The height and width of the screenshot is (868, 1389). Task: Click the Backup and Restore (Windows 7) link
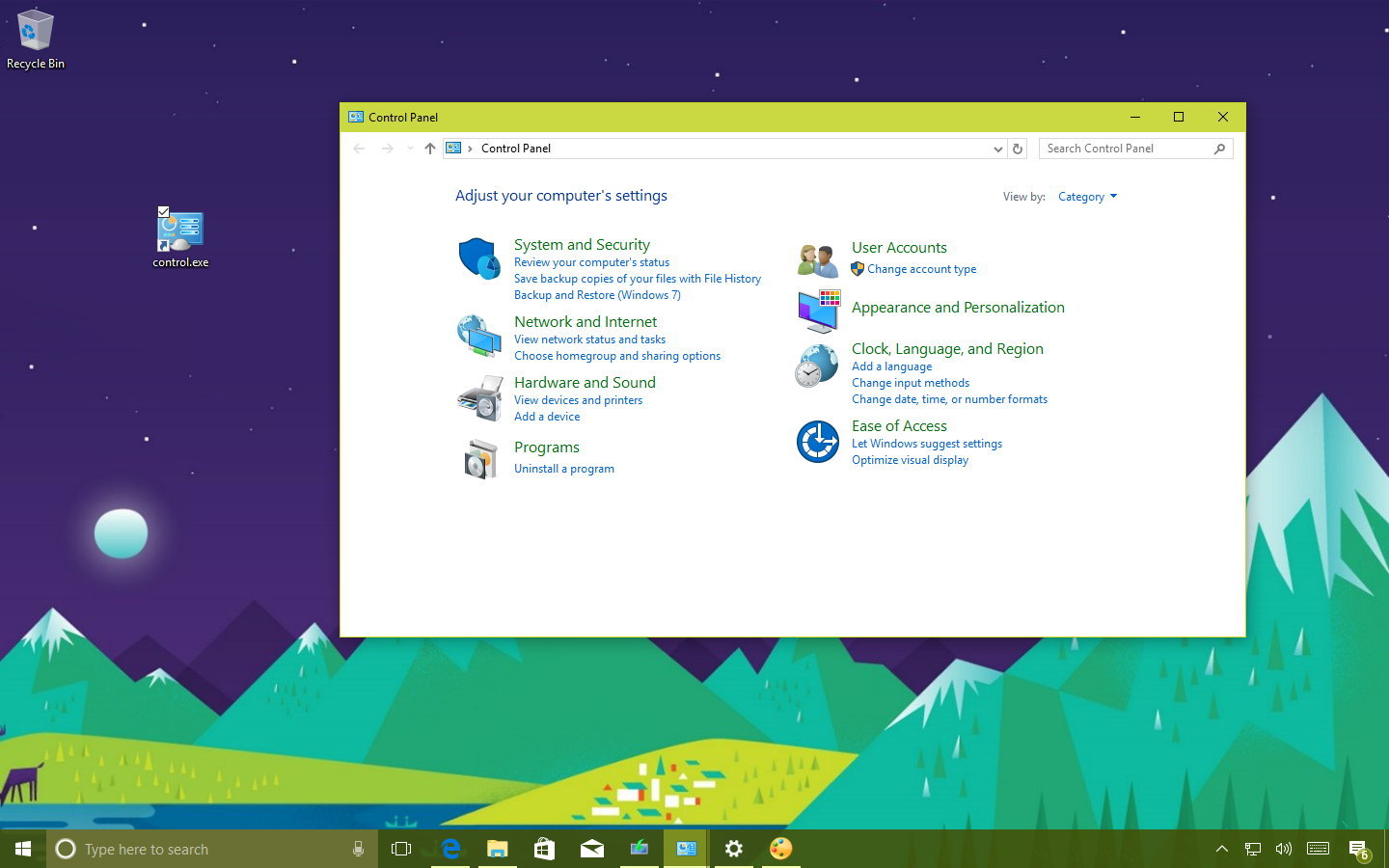[597, 294]
